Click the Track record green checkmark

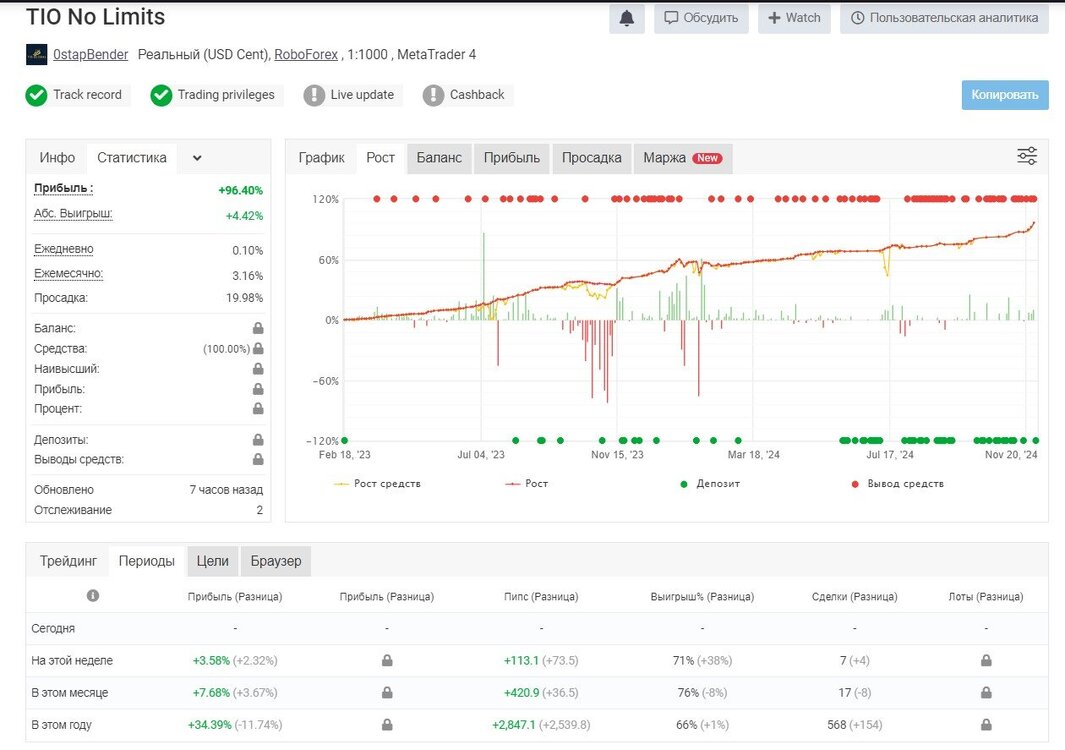[36, 95]
